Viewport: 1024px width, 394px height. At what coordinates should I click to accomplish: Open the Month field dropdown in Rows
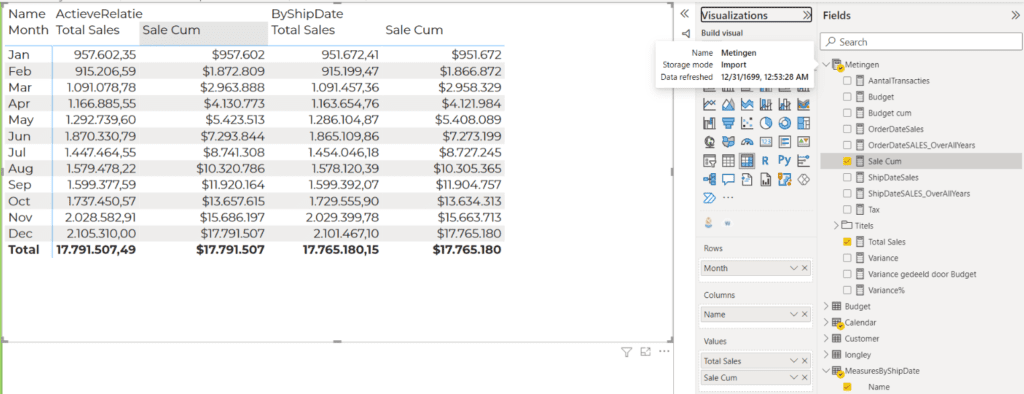tap(793, 268)
